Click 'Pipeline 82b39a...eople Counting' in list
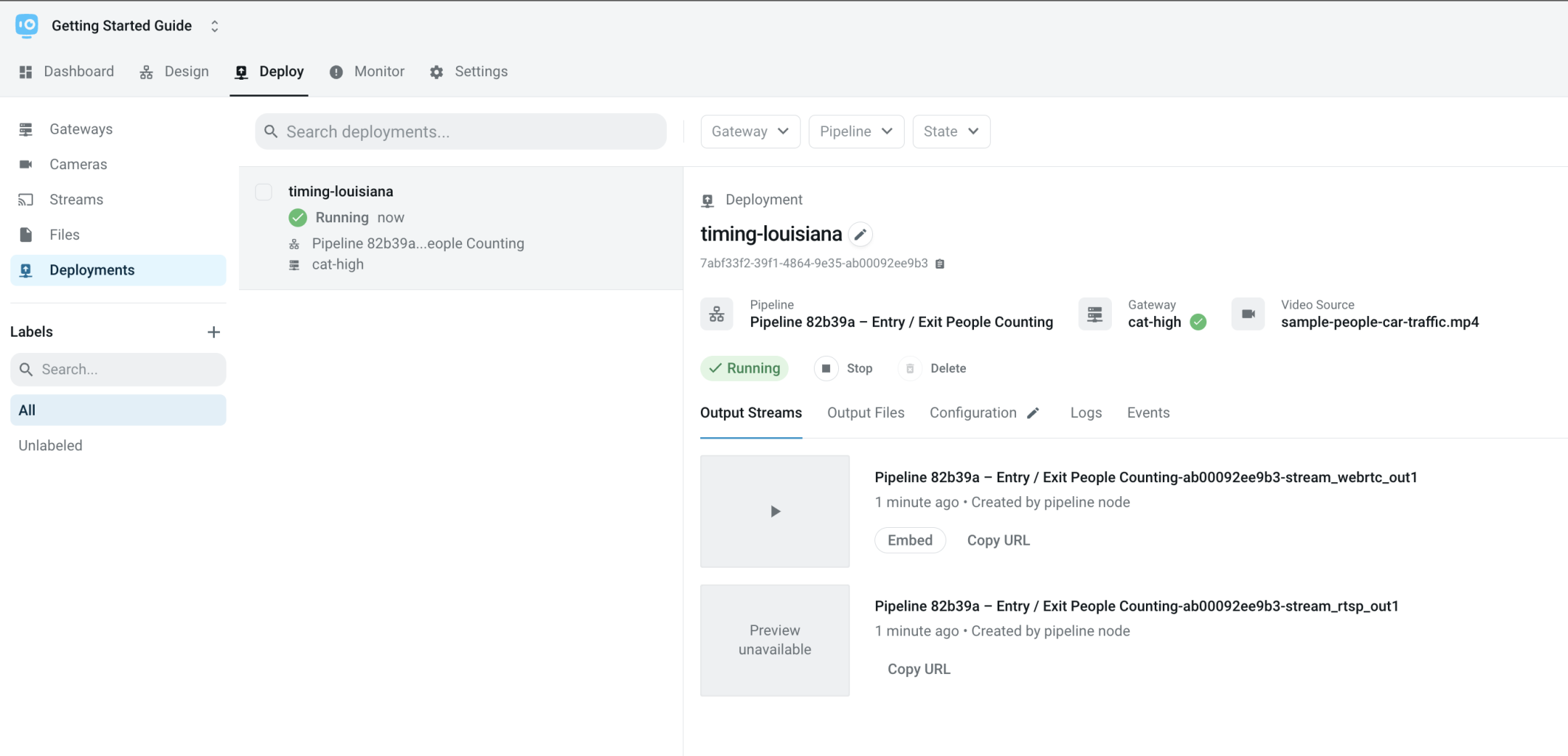The height and width of the screenshot is (756, 1568). [418, 244]
